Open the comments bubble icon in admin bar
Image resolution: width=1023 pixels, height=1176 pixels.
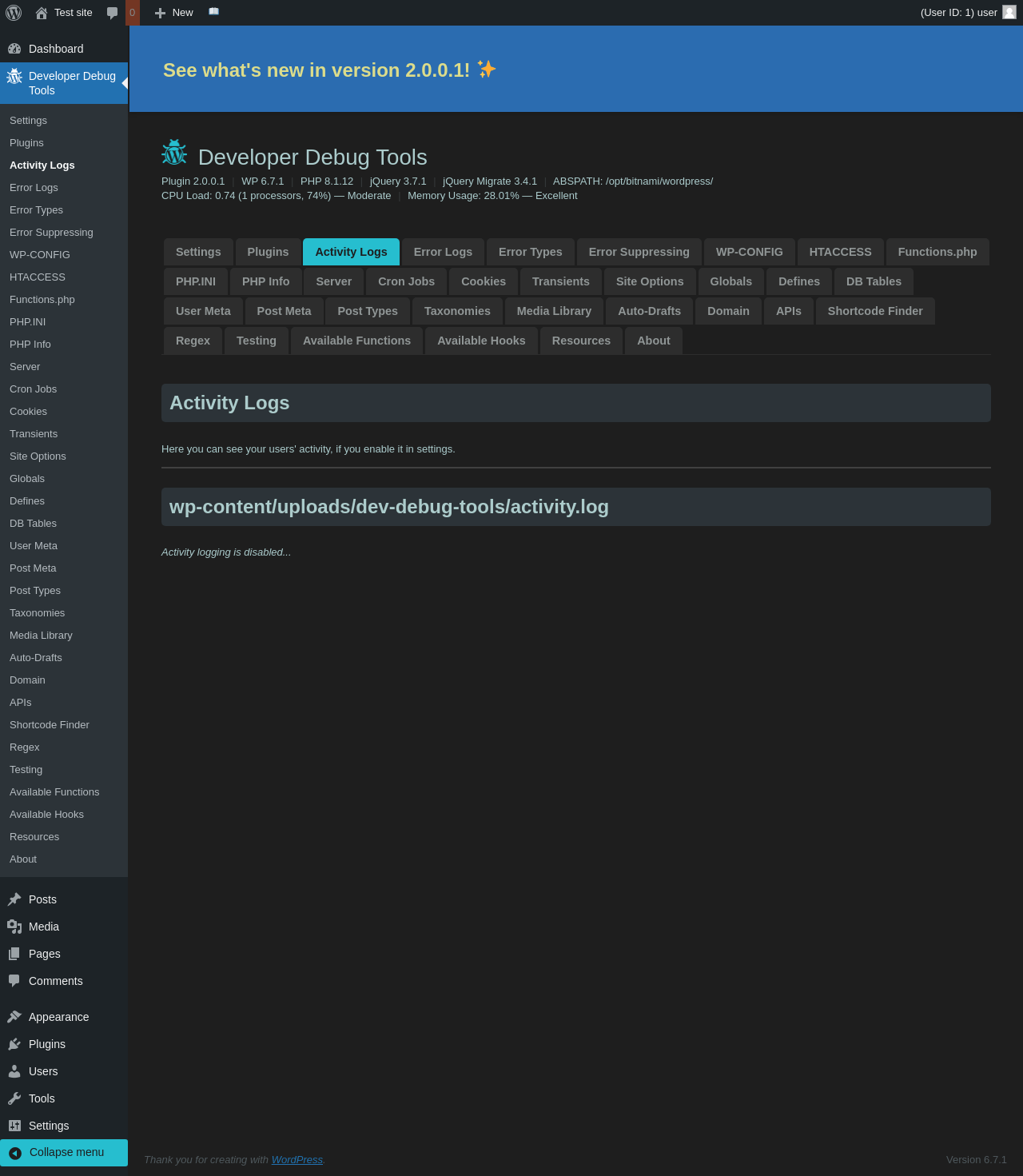point(113,13)
